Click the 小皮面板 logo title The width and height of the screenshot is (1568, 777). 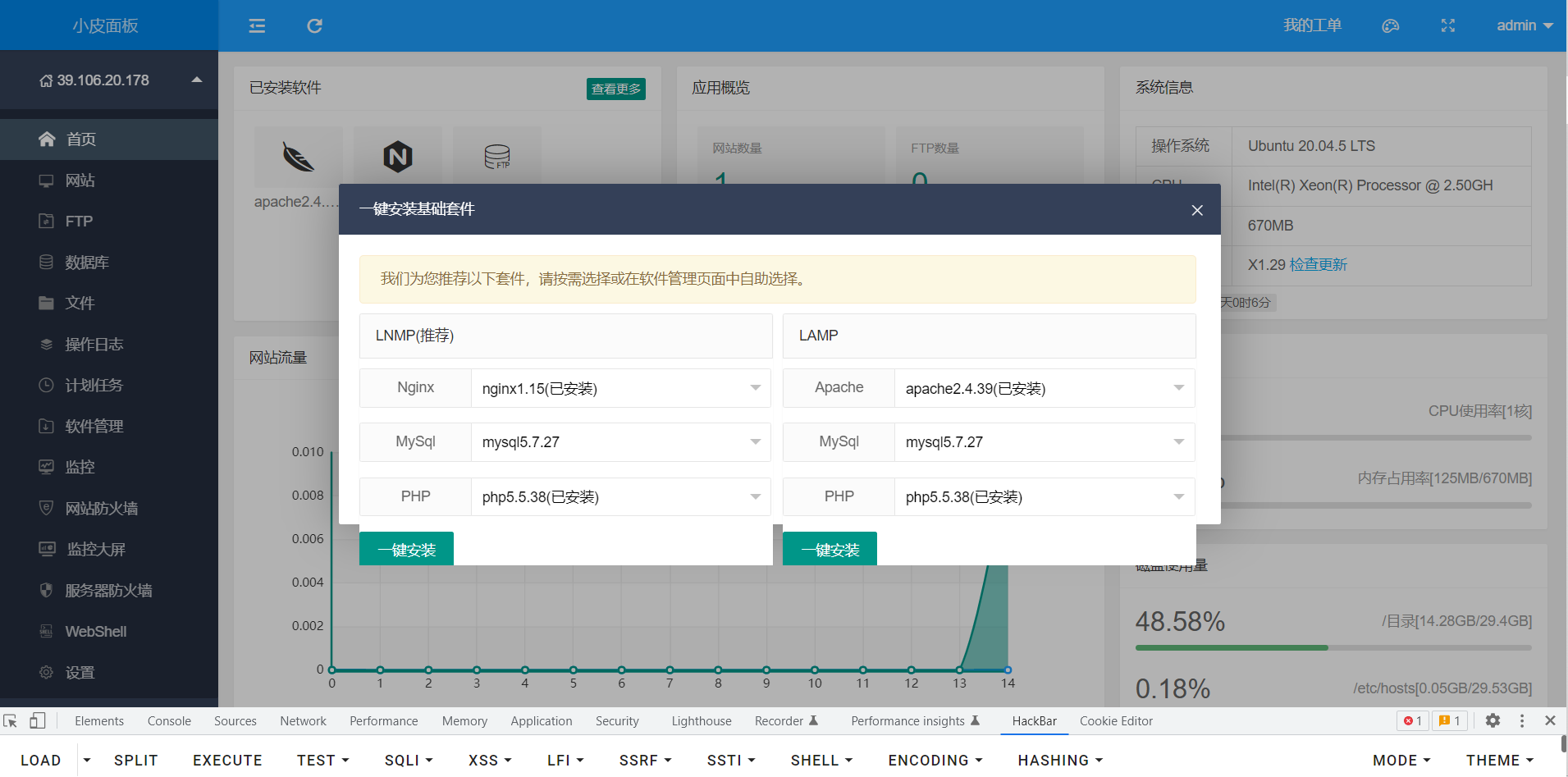point(105,25)
